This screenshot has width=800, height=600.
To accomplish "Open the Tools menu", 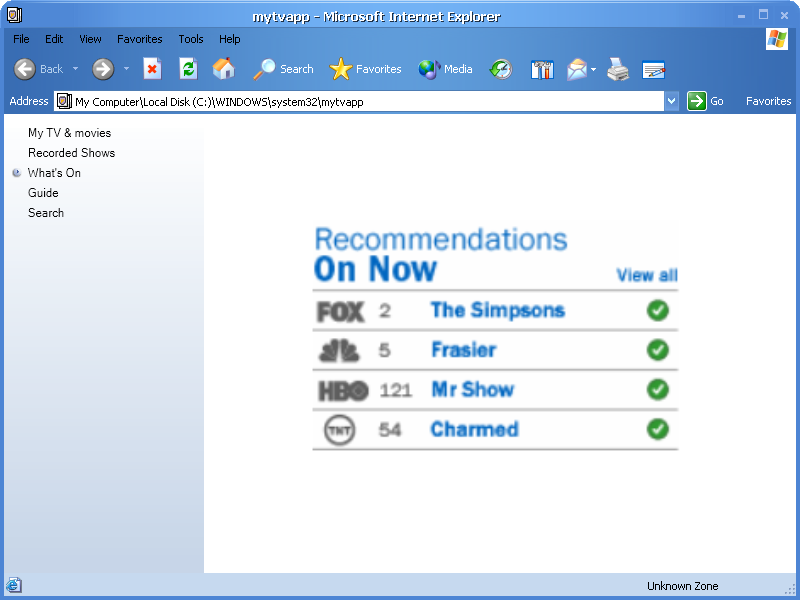I will pos(190,39).
